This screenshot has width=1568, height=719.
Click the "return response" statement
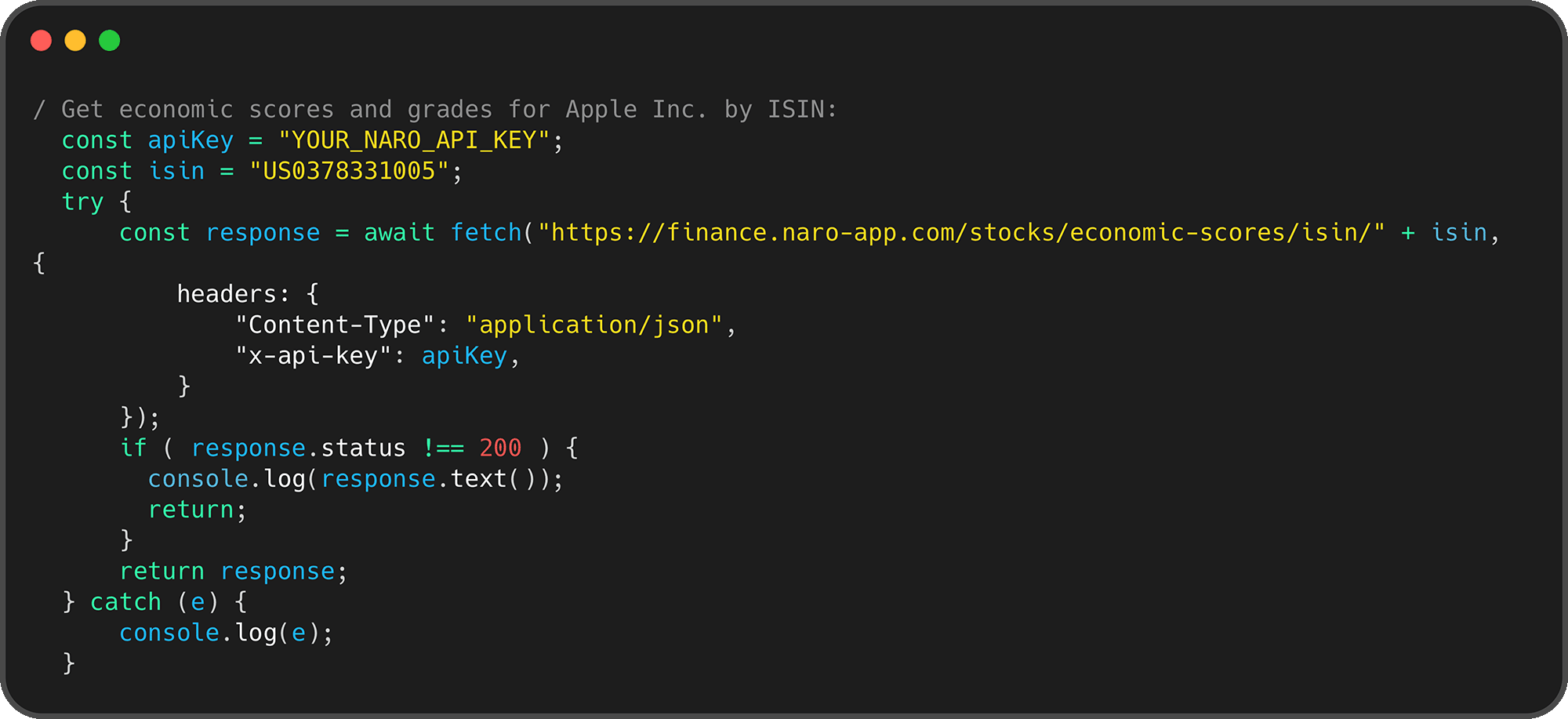232,572
